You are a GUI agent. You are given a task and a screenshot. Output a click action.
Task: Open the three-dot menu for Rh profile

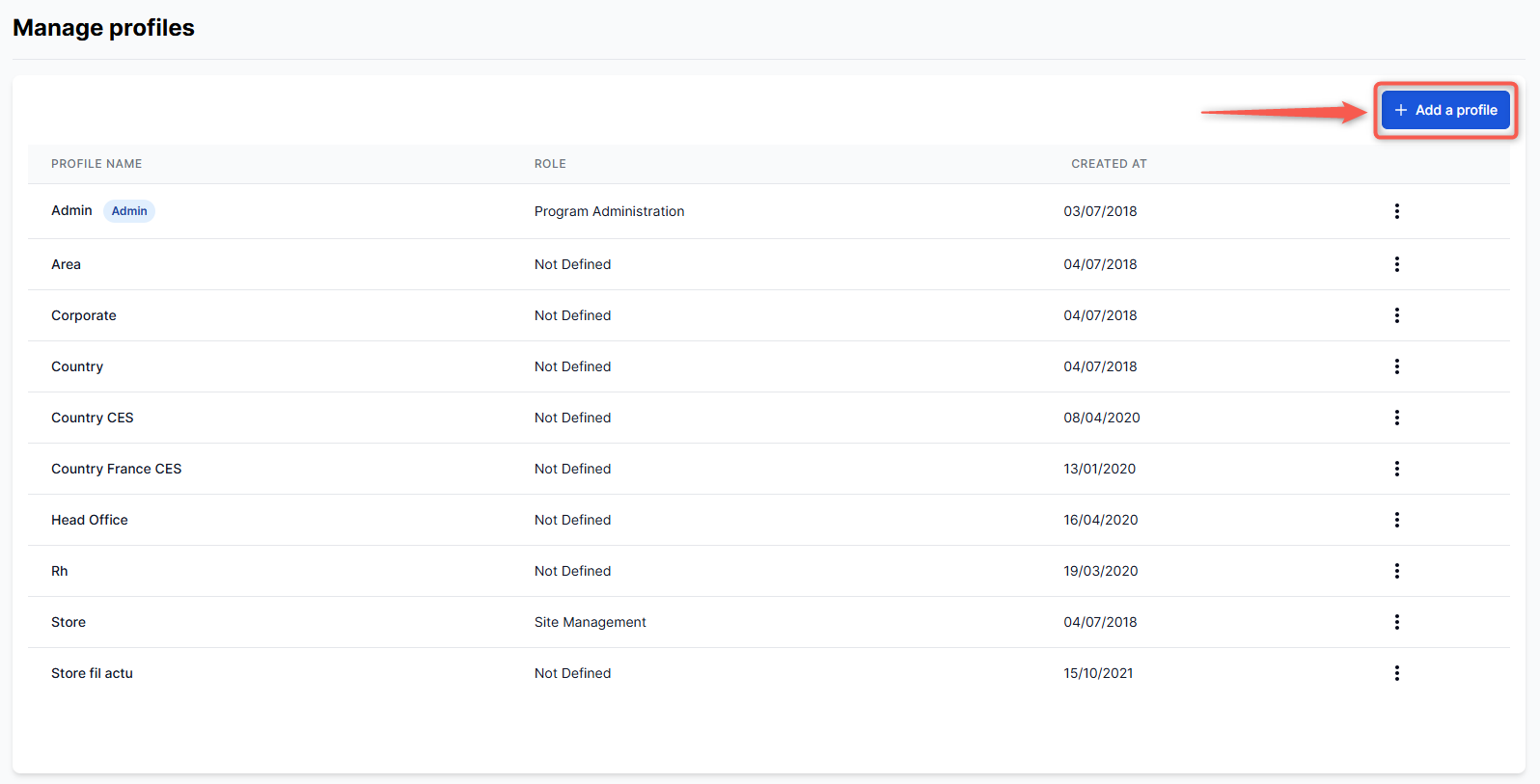1396,571
